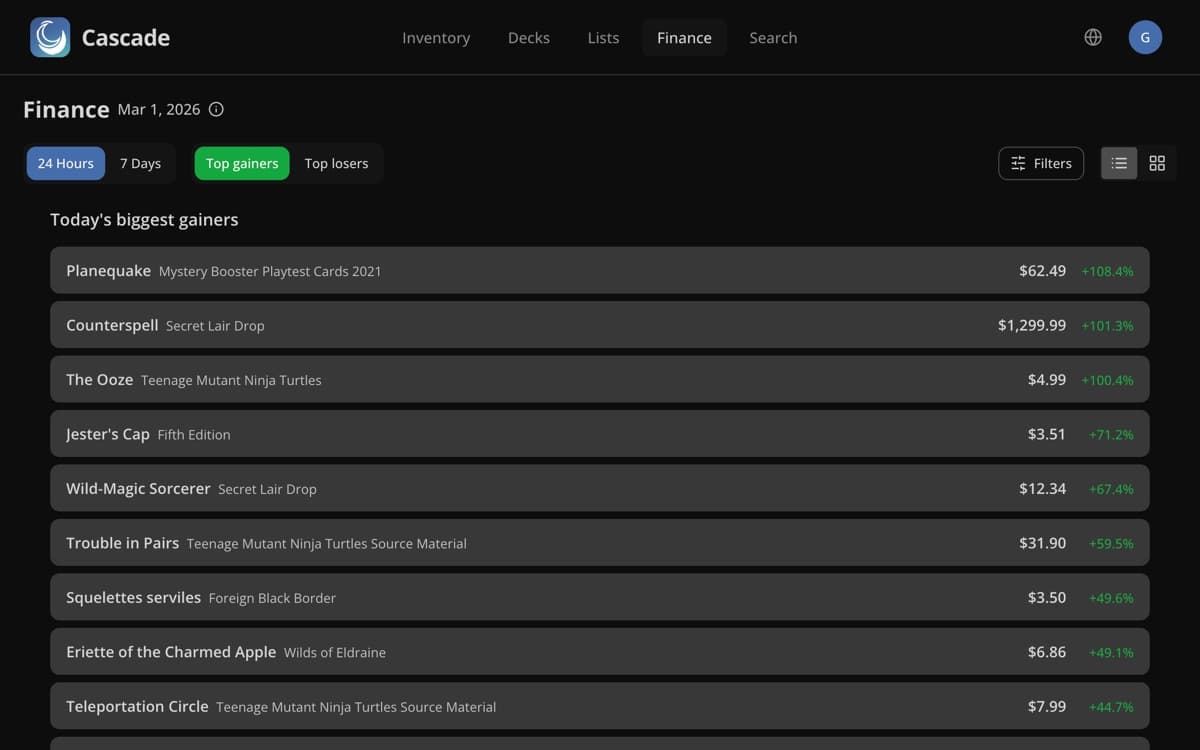
Task: Open the user avatar "G" menu
Action: point(1145,37)
